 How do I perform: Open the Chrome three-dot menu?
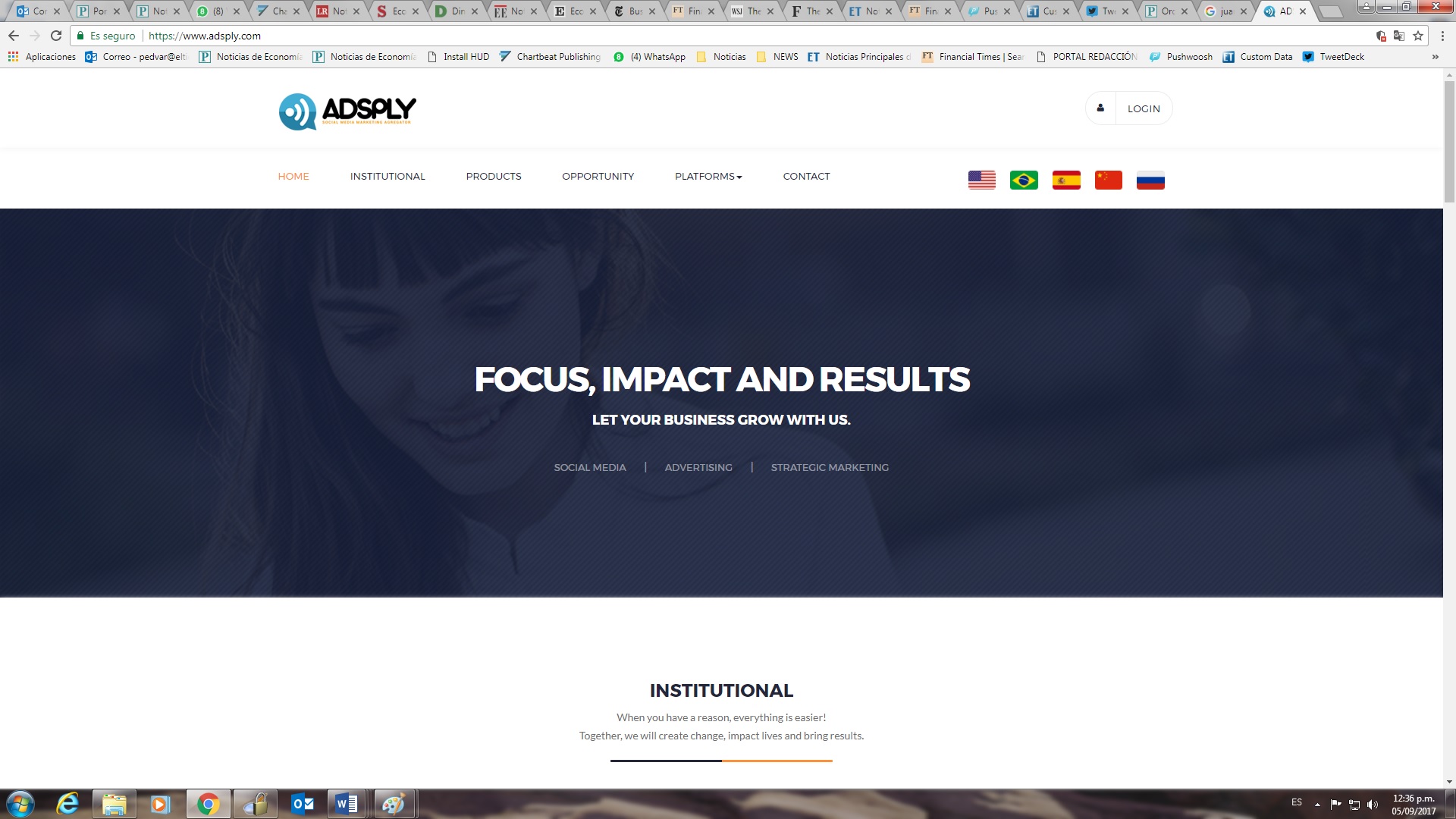point(1442,36)
